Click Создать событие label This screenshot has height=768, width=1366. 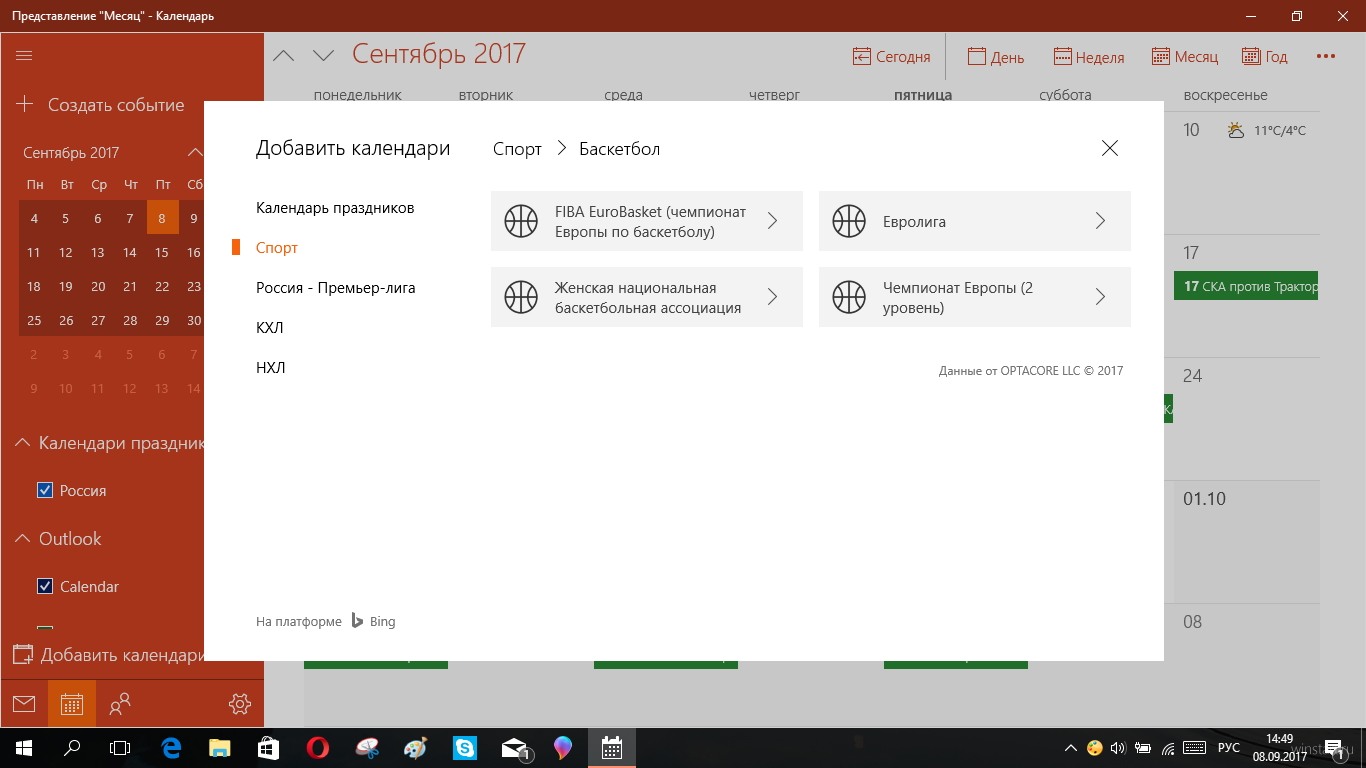click(x=116, y=105)
